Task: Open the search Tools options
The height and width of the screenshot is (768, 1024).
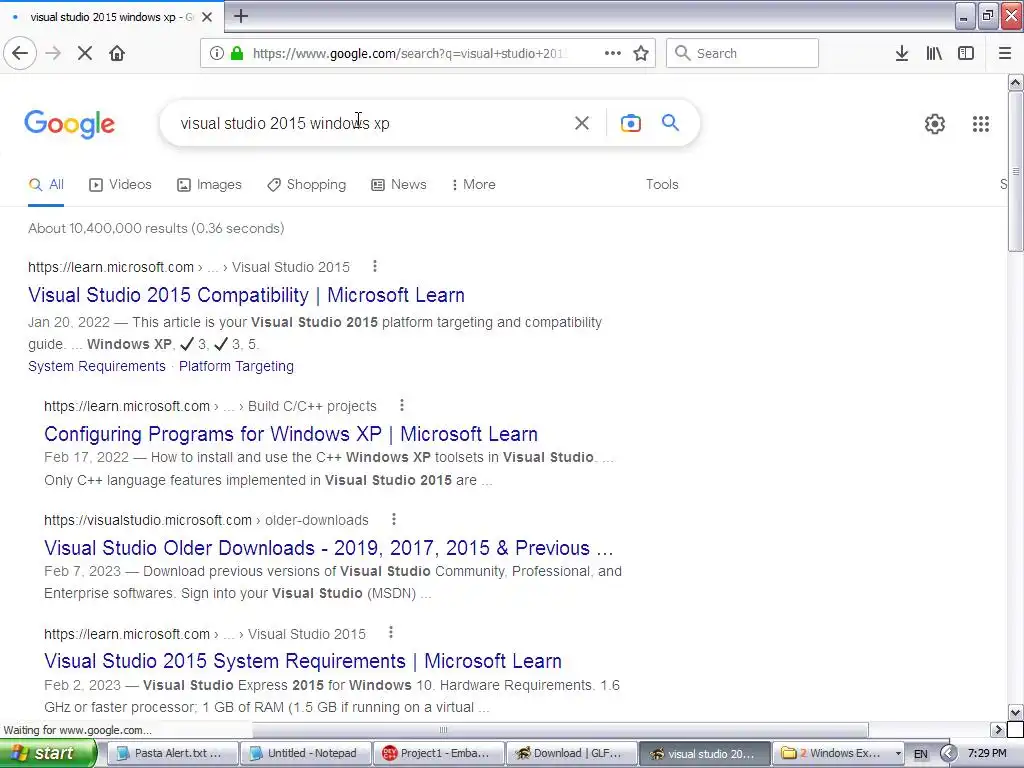Action: point(662,185)
